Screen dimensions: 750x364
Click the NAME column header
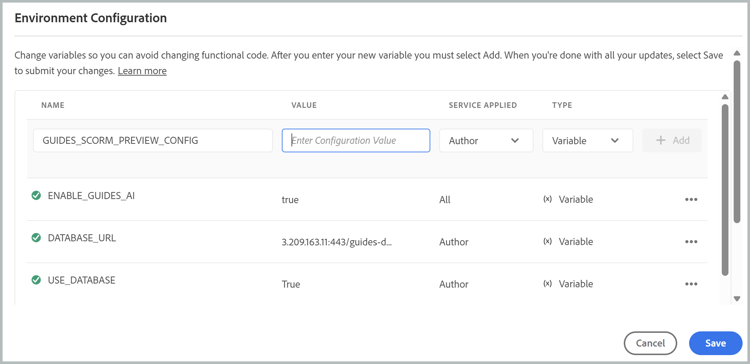[x=53, y=105]
